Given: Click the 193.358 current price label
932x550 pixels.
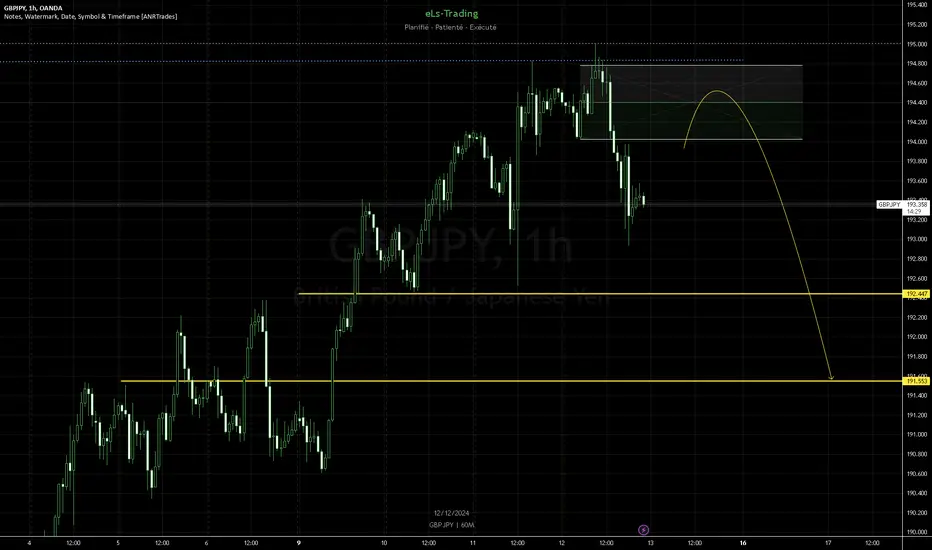Looking at the screenshot, I should [917, 205].
